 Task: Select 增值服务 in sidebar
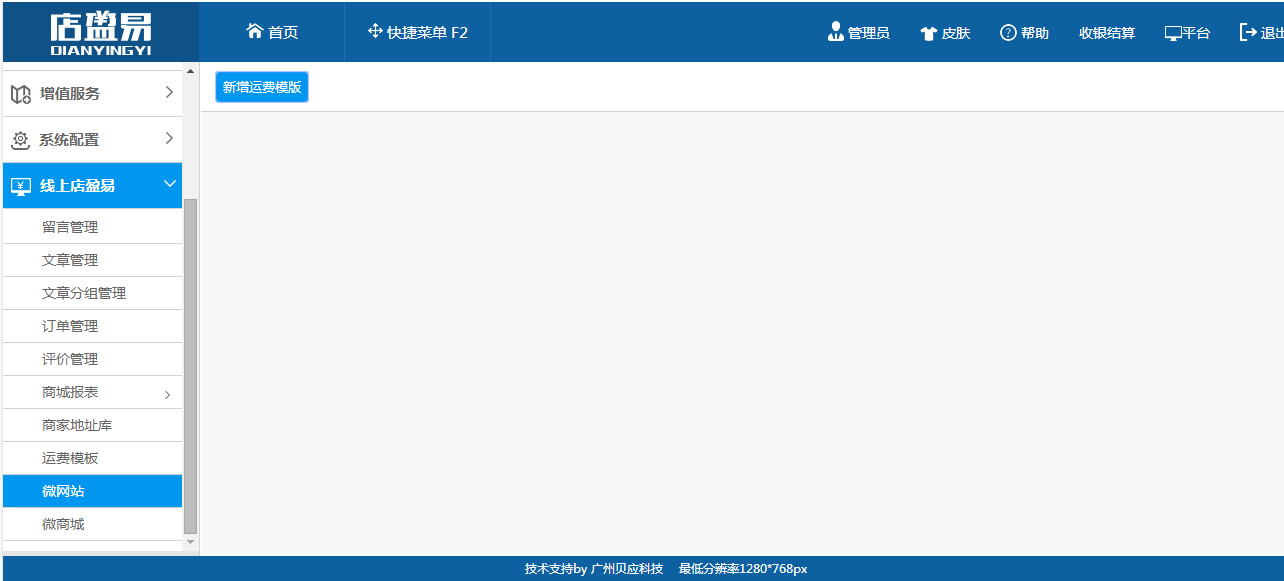(x=93, y=94)
